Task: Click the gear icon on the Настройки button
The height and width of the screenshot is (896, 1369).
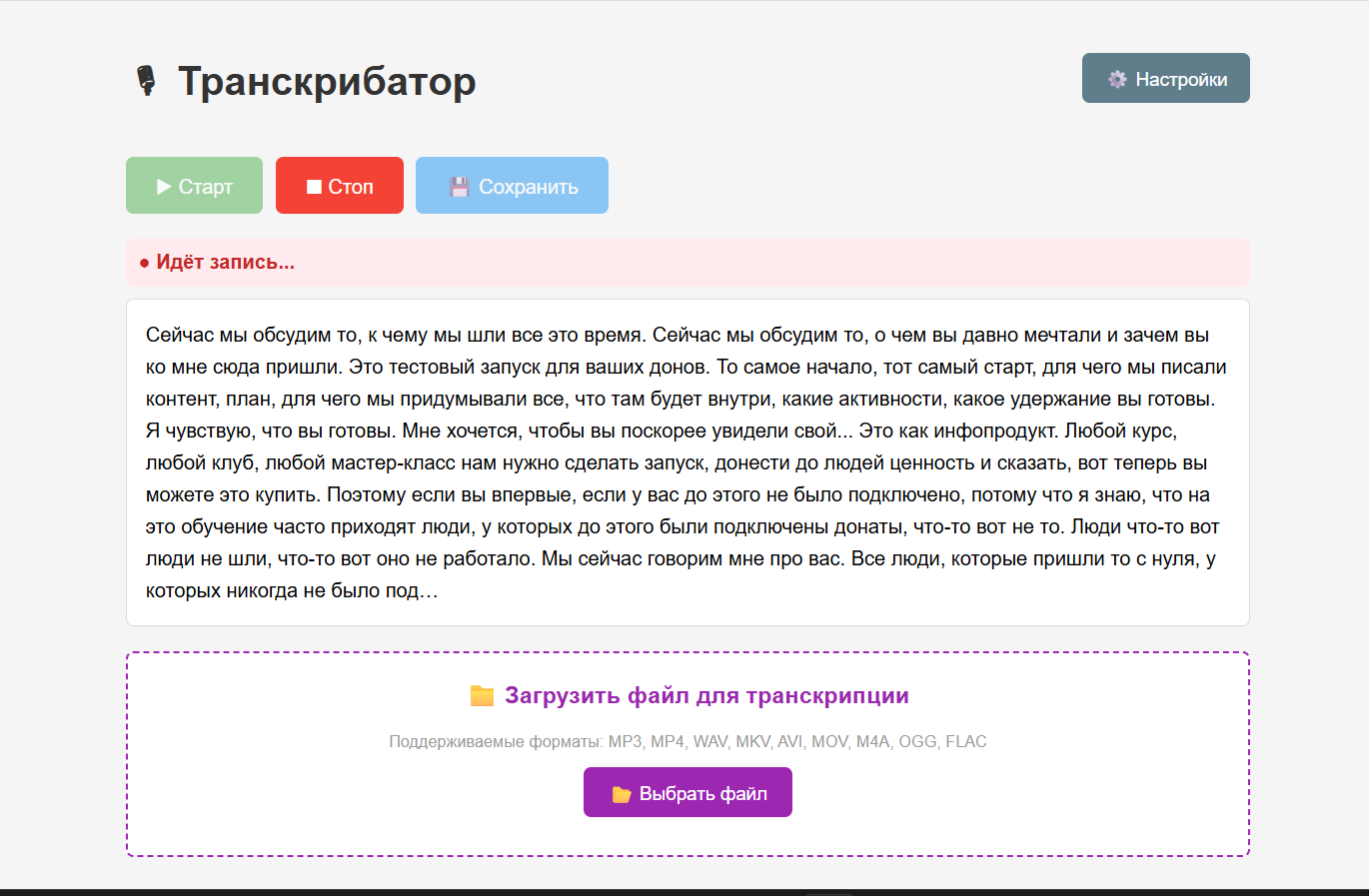Action: click(1117, 78)
